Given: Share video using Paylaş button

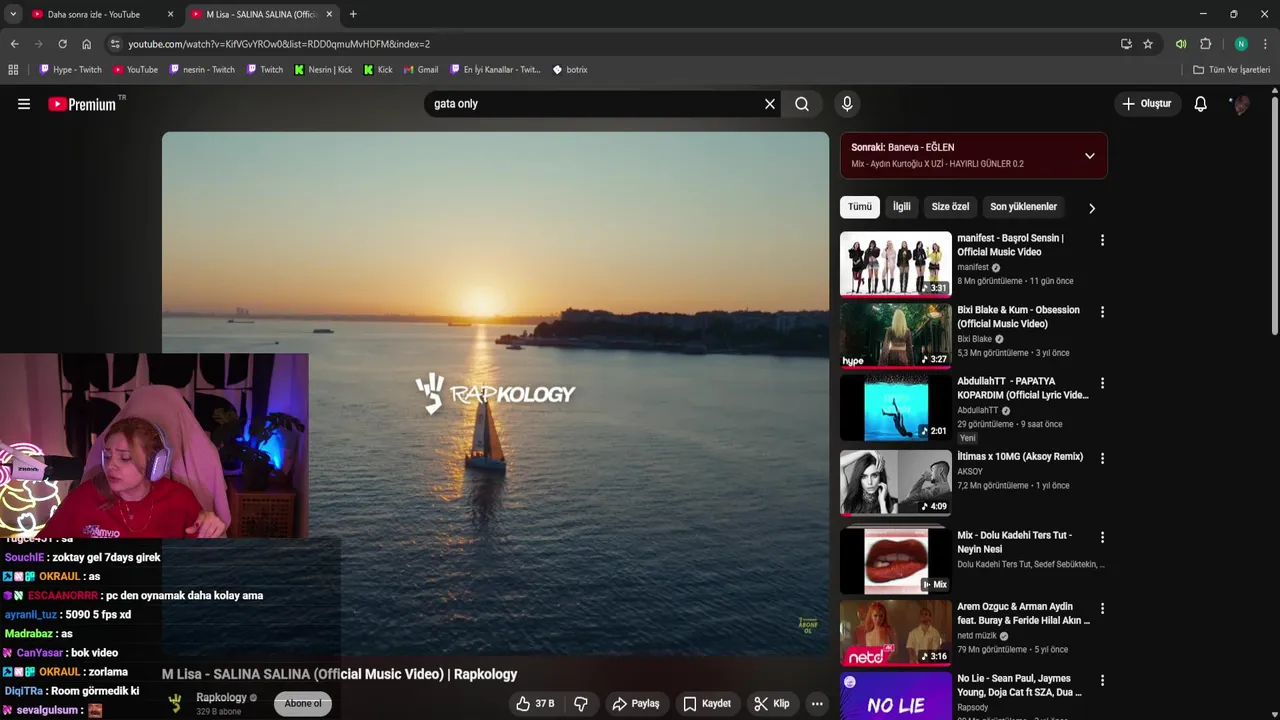Looking at the screenshot, I should click(x=636, y=704).
